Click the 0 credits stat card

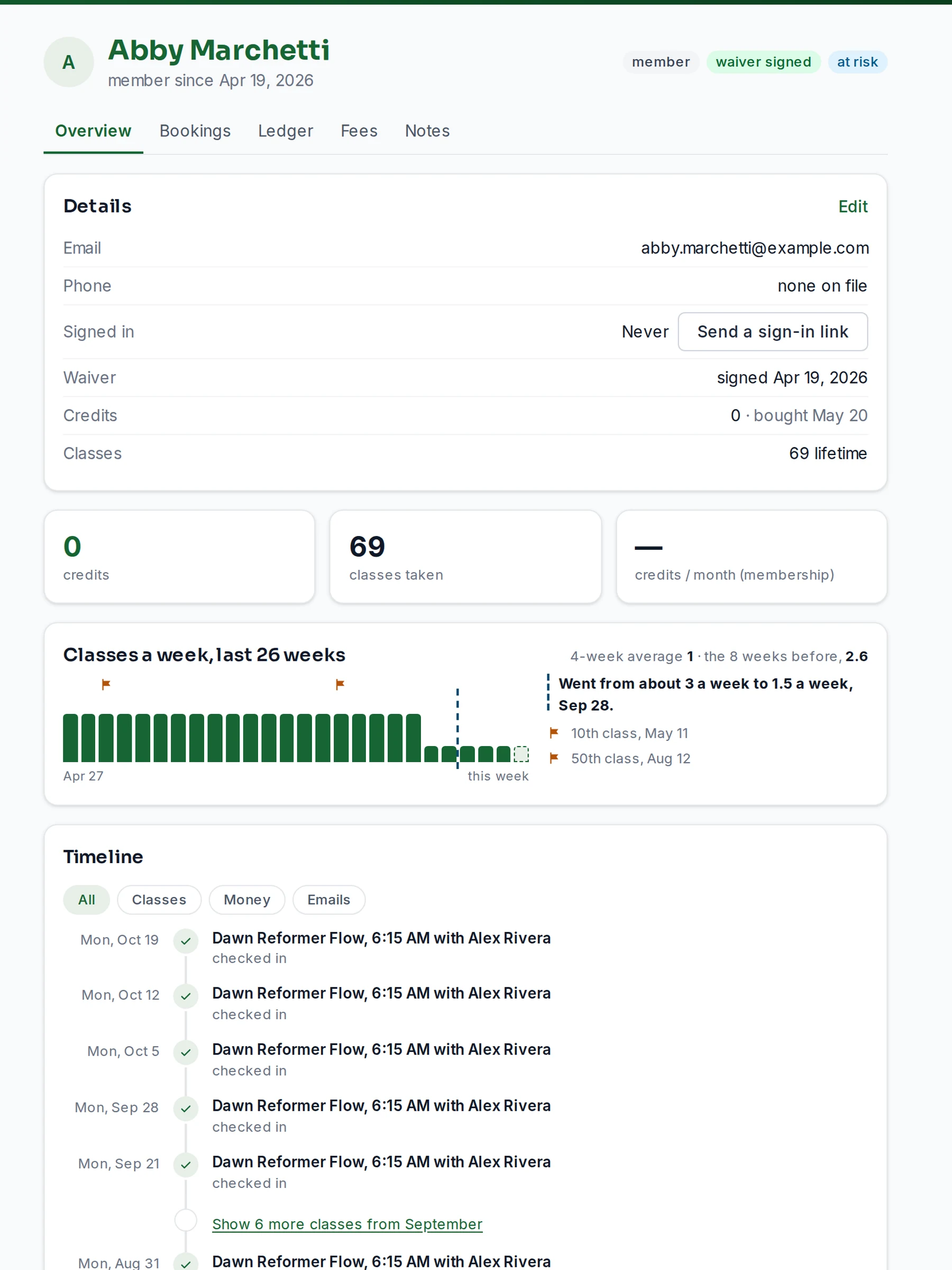pyautogui.click(x=180, y=557)
